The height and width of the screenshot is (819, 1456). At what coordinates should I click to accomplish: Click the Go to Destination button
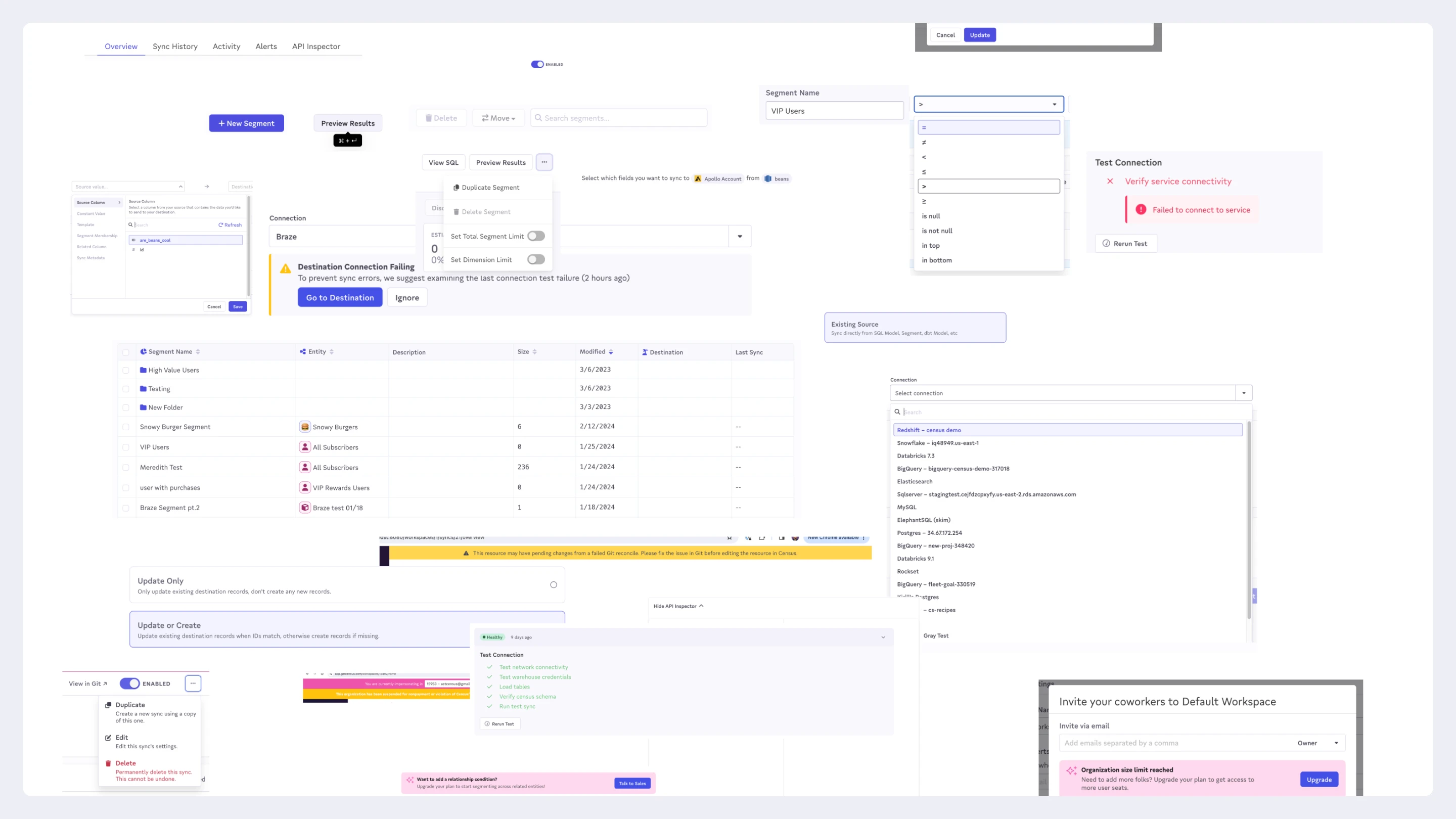point(340,297)
